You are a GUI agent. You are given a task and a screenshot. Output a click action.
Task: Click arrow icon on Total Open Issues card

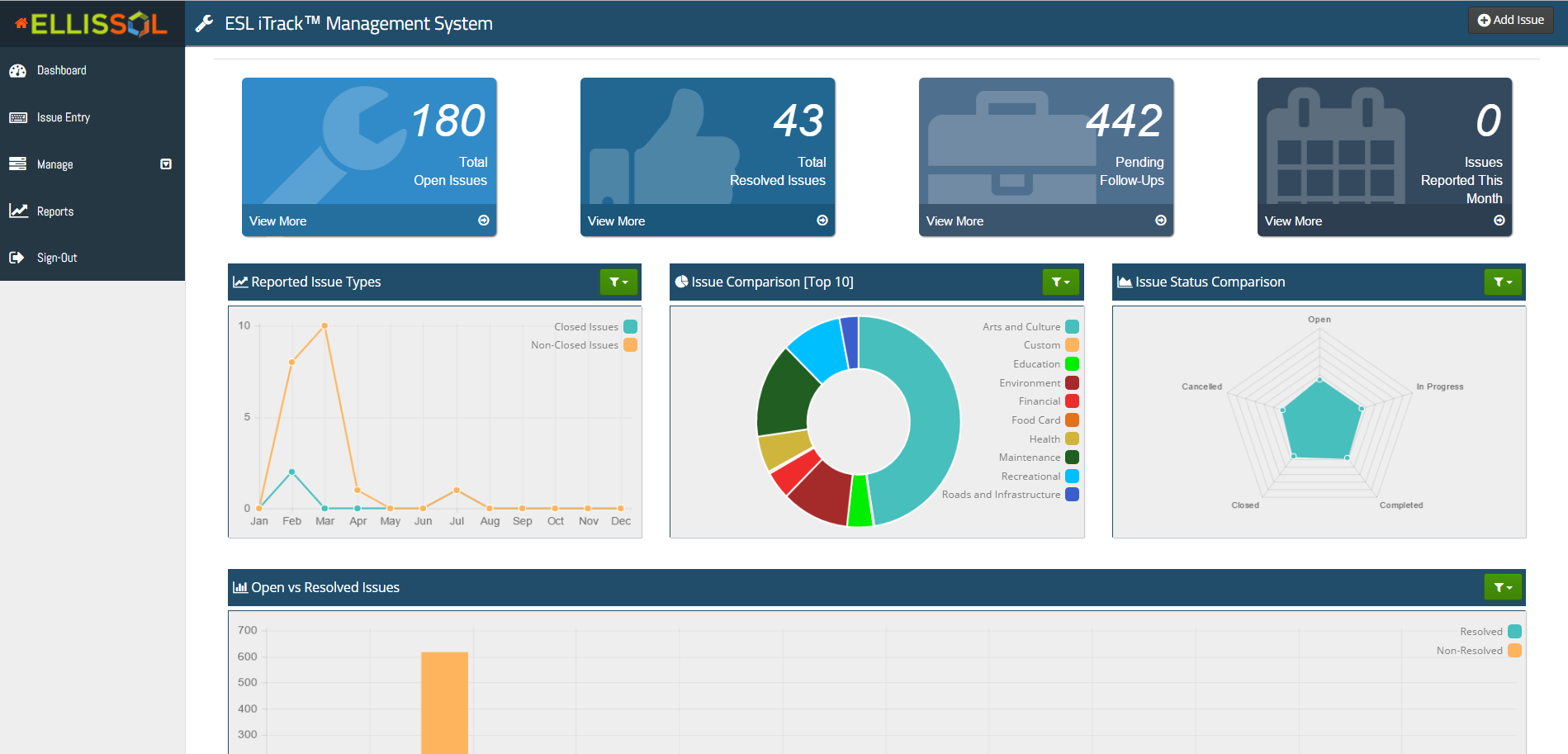coord(484,221)
